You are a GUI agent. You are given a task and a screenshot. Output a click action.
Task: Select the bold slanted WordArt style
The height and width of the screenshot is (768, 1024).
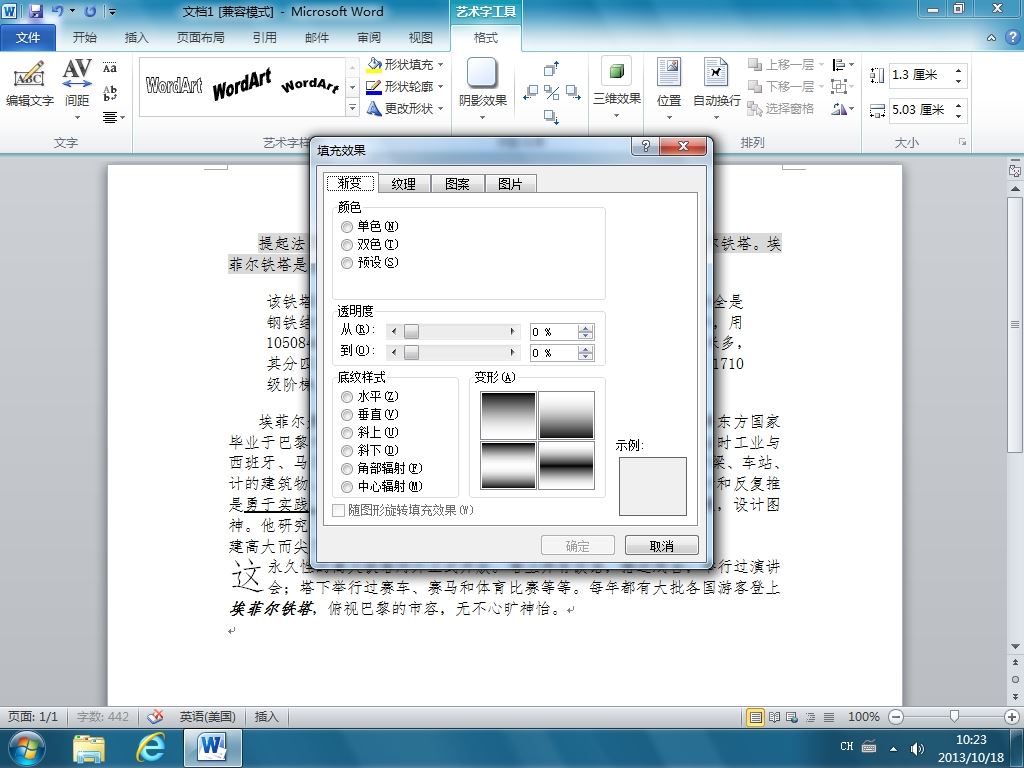point(242,85)
